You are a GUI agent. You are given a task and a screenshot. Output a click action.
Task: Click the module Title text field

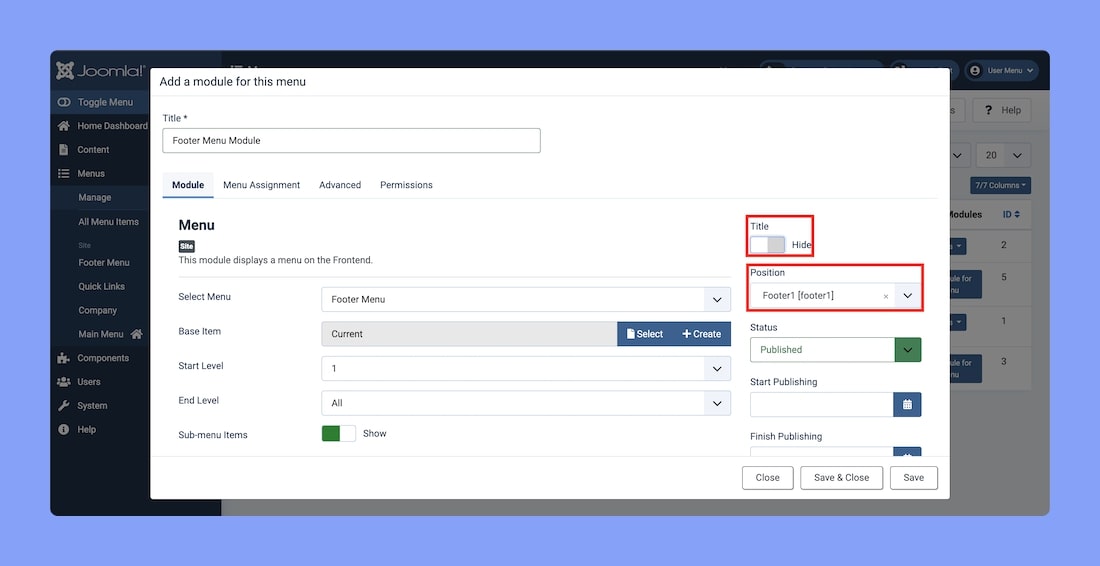pos(351,141)
